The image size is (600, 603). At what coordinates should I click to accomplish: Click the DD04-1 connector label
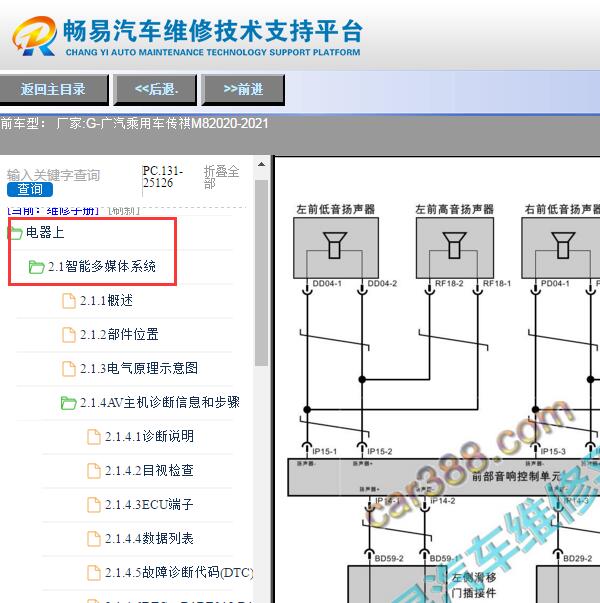coord(327,284)
